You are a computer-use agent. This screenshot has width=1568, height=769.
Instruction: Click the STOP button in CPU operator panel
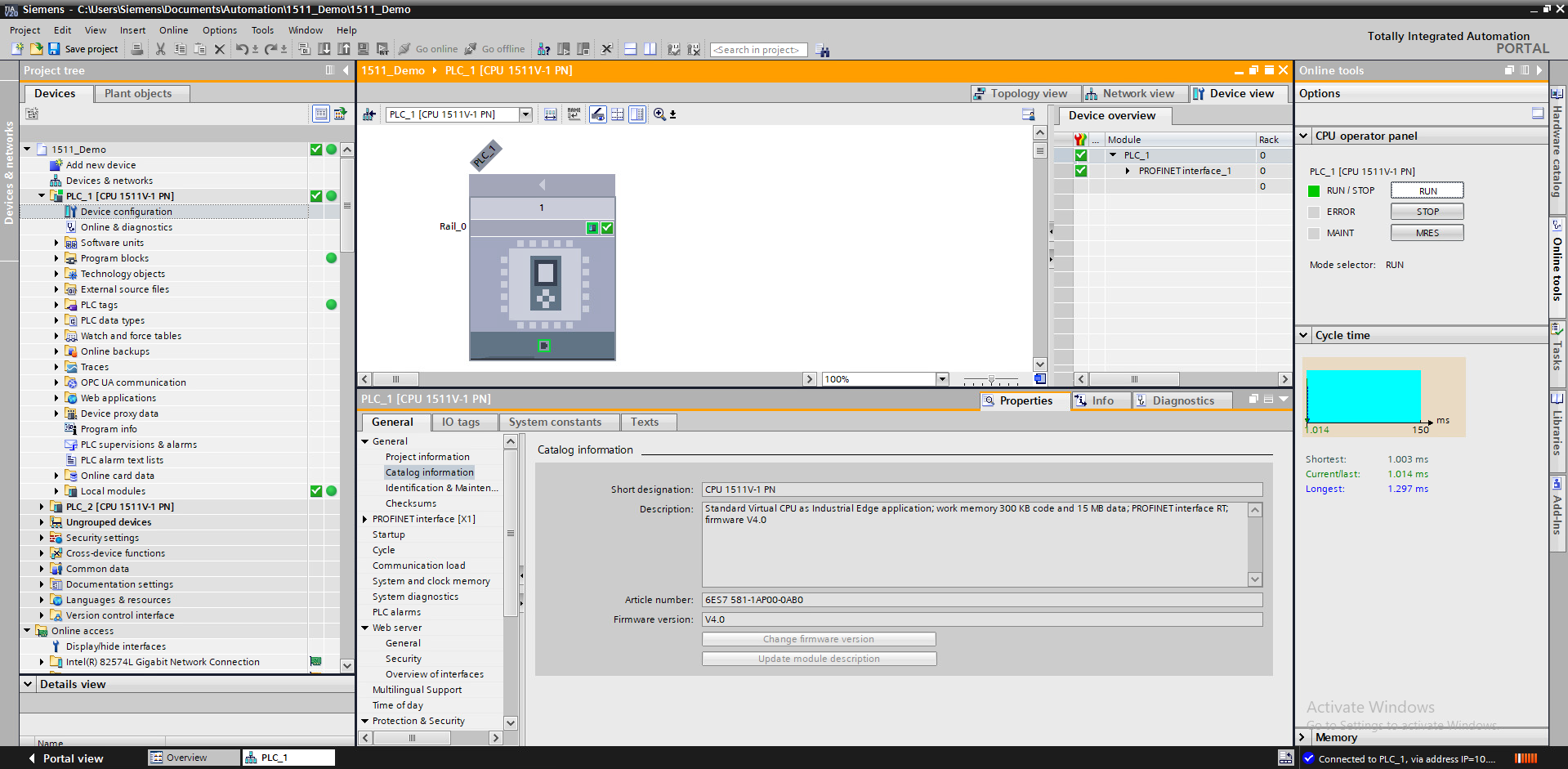point(1427,212)
